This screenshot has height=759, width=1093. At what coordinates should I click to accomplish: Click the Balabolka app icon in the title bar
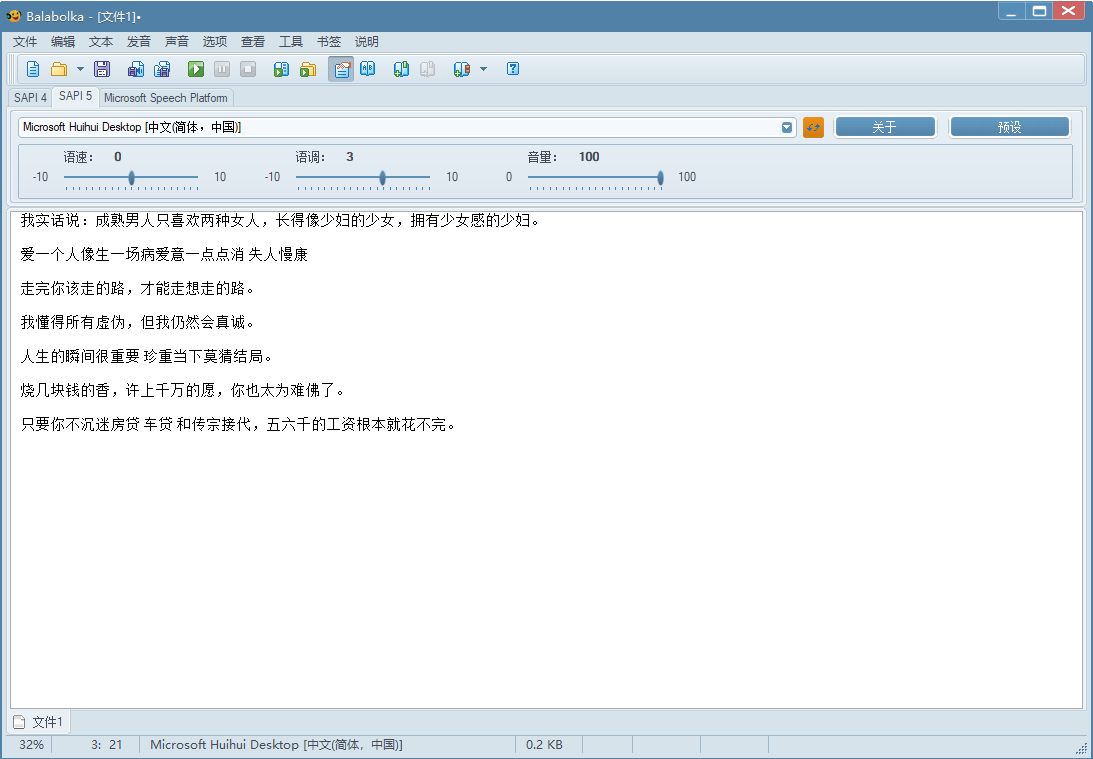pos(13,15)
